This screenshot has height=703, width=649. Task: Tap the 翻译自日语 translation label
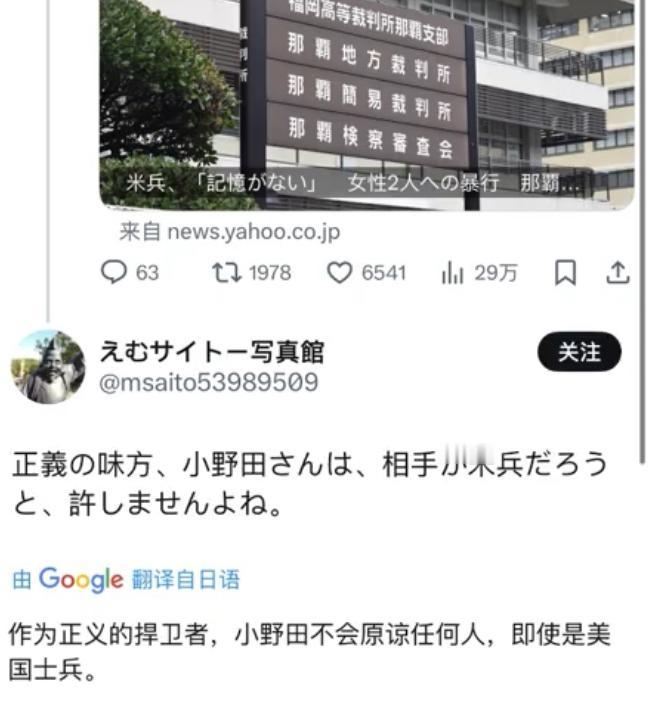point(186,579)
